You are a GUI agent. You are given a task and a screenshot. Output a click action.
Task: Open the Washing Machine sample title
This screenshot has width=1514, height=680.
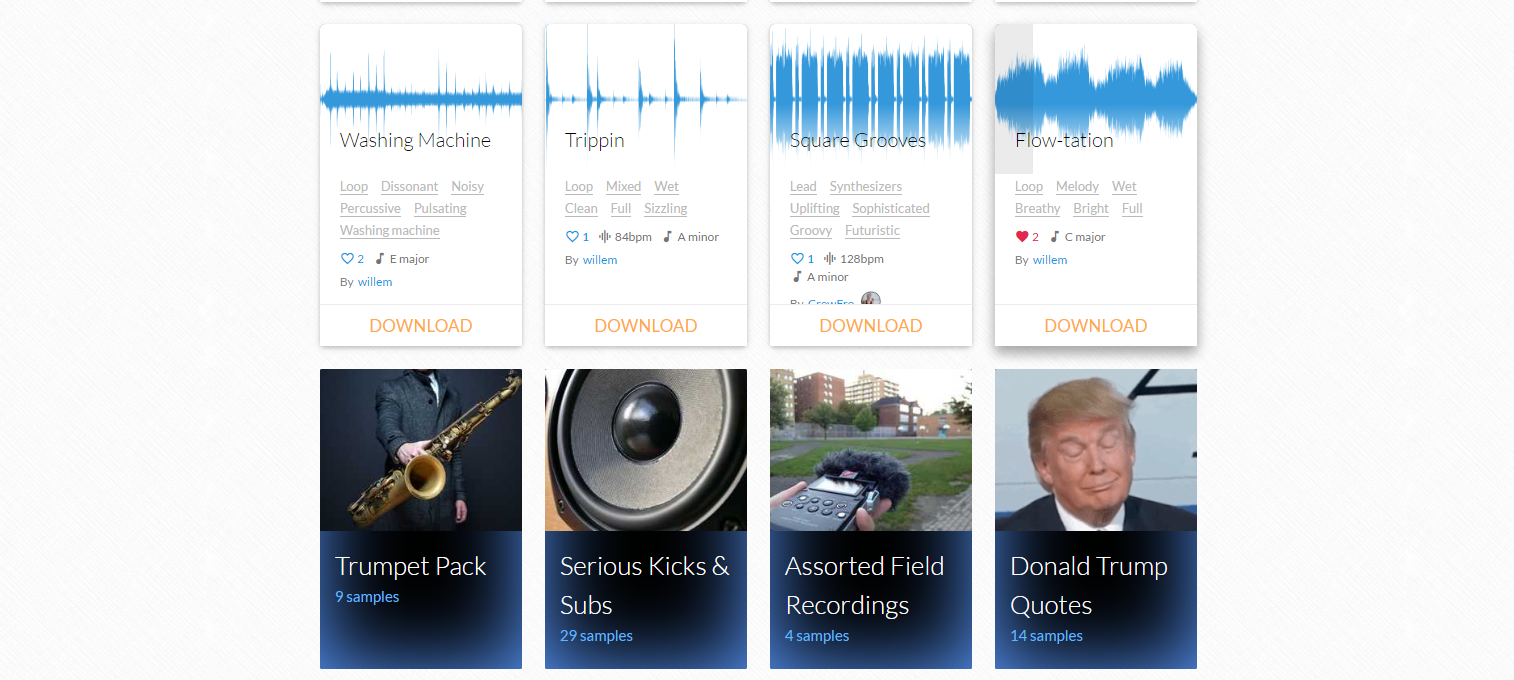pos(415,140)
